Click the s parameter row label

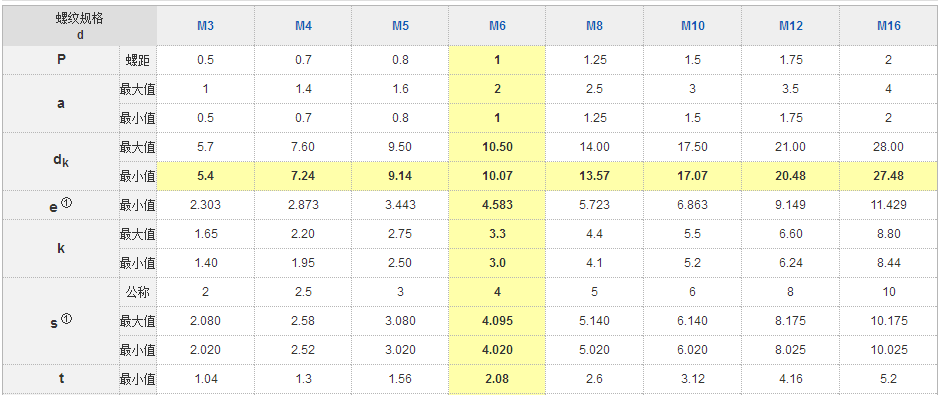click(x=61, y=321)
